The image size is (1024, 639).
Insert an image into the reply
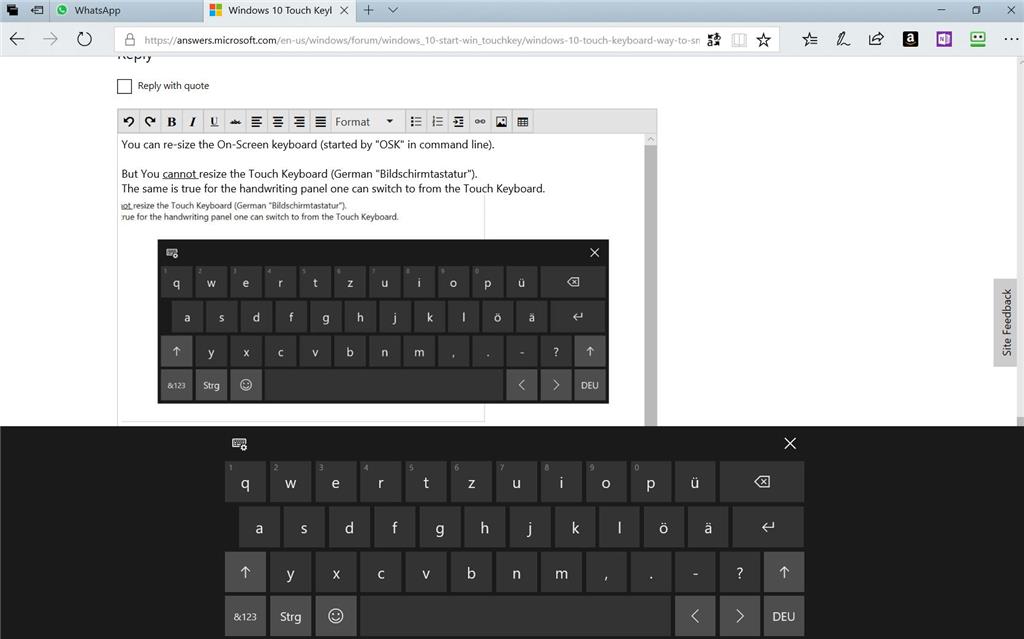(501, 121)
